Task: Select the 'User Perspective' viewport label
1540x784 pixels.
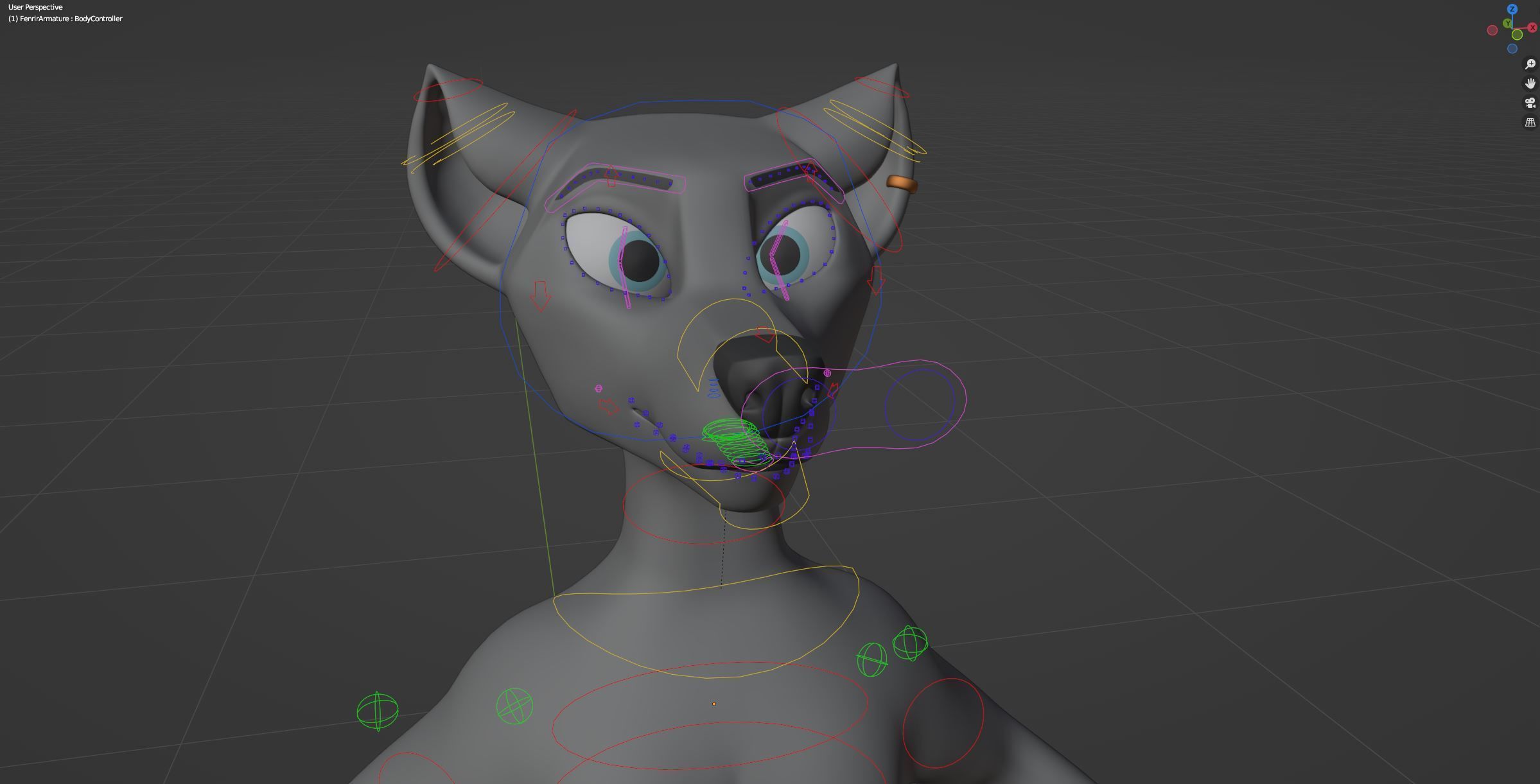Action: tap(35, 7)
